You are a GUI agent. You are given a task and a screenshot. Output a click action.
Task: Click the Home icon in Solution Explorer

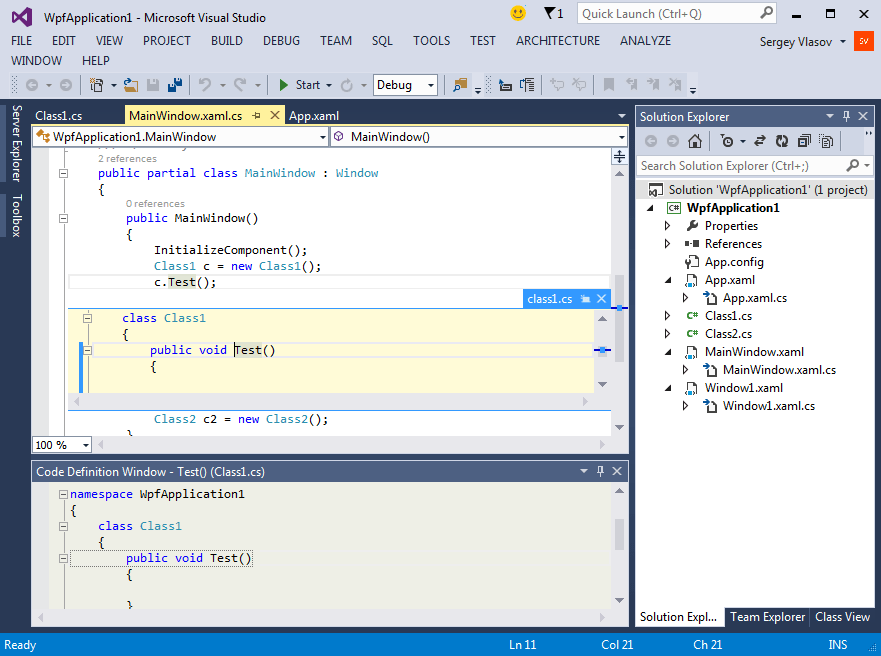tap(695, 141)
